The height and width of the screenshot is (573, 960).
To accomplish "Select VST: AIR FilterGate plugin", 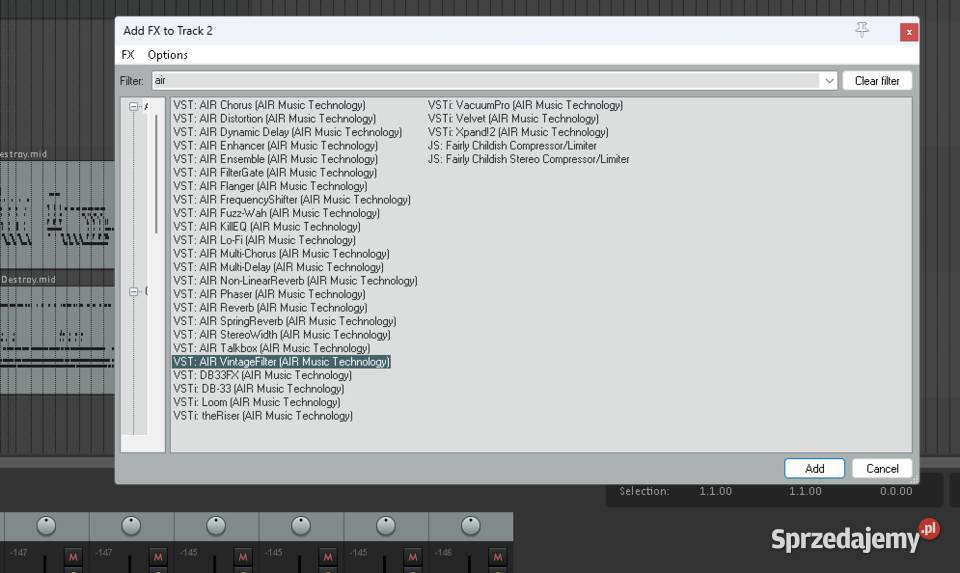I will (x=274, y=172).
